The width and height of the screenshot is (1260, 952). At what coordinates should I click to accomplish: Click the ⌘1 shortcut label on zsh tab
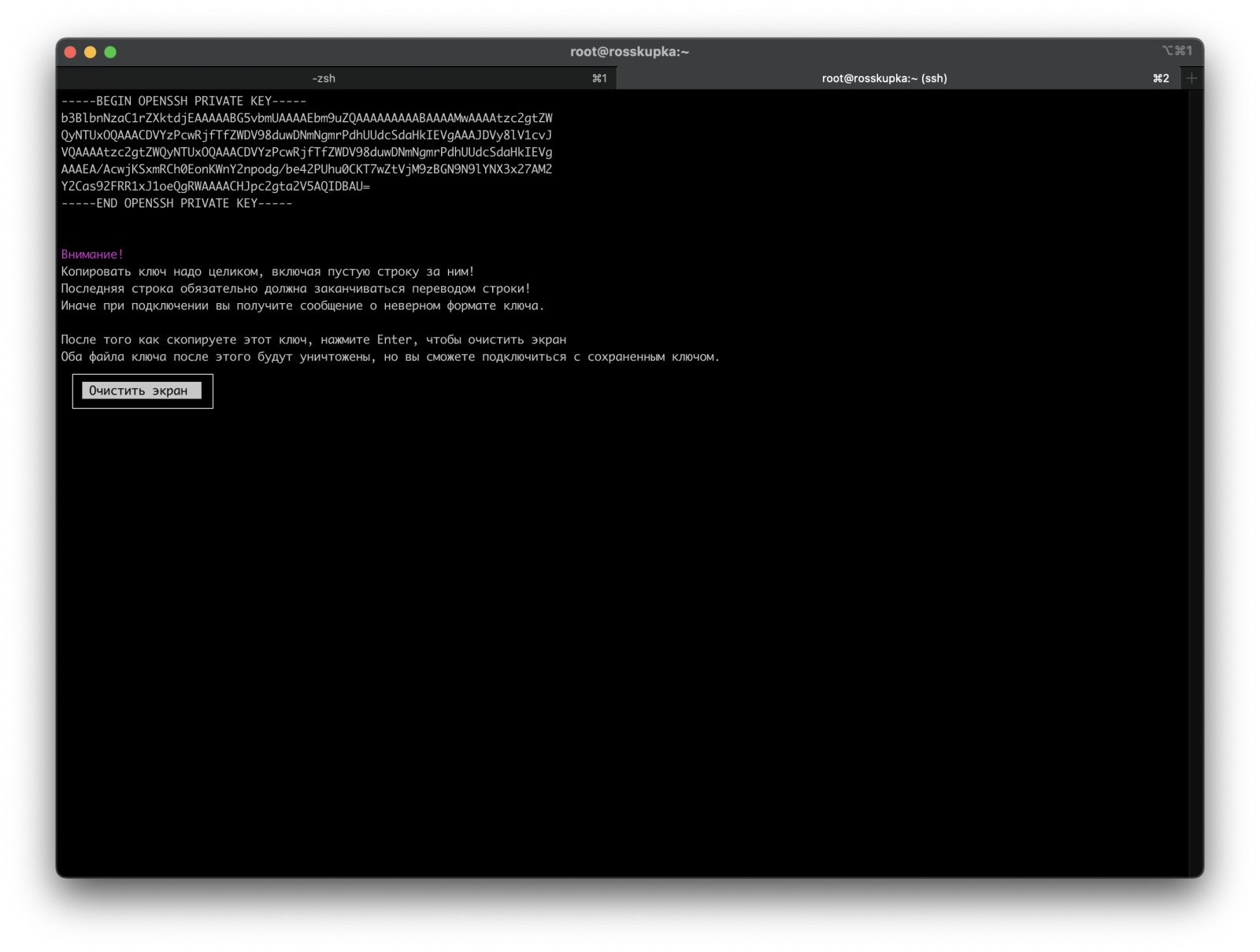(x=599, y=78)
